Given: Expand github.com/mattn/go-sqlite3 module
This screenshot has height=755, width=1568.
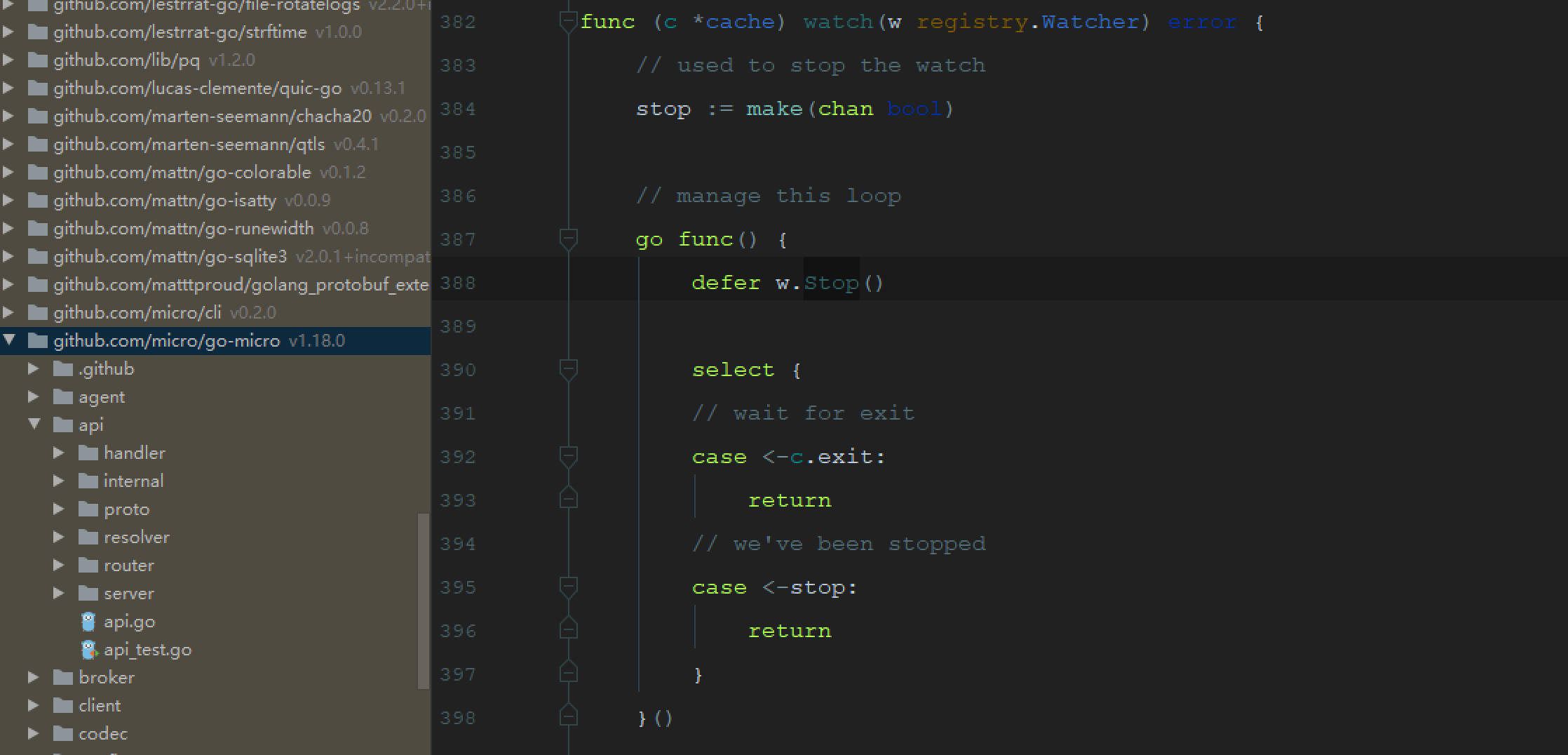Looking at the screenshot, I should tap(8, 257).
